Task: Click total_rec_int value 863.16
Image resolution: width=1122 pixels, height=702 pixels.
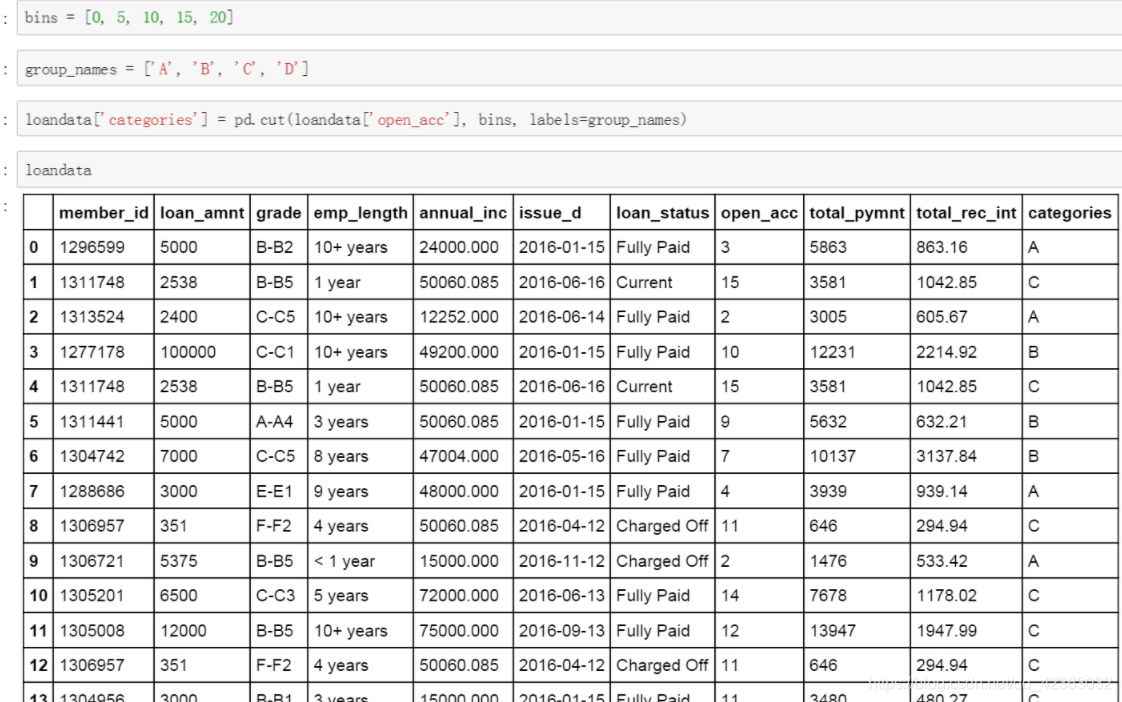Action: [942, 248]
